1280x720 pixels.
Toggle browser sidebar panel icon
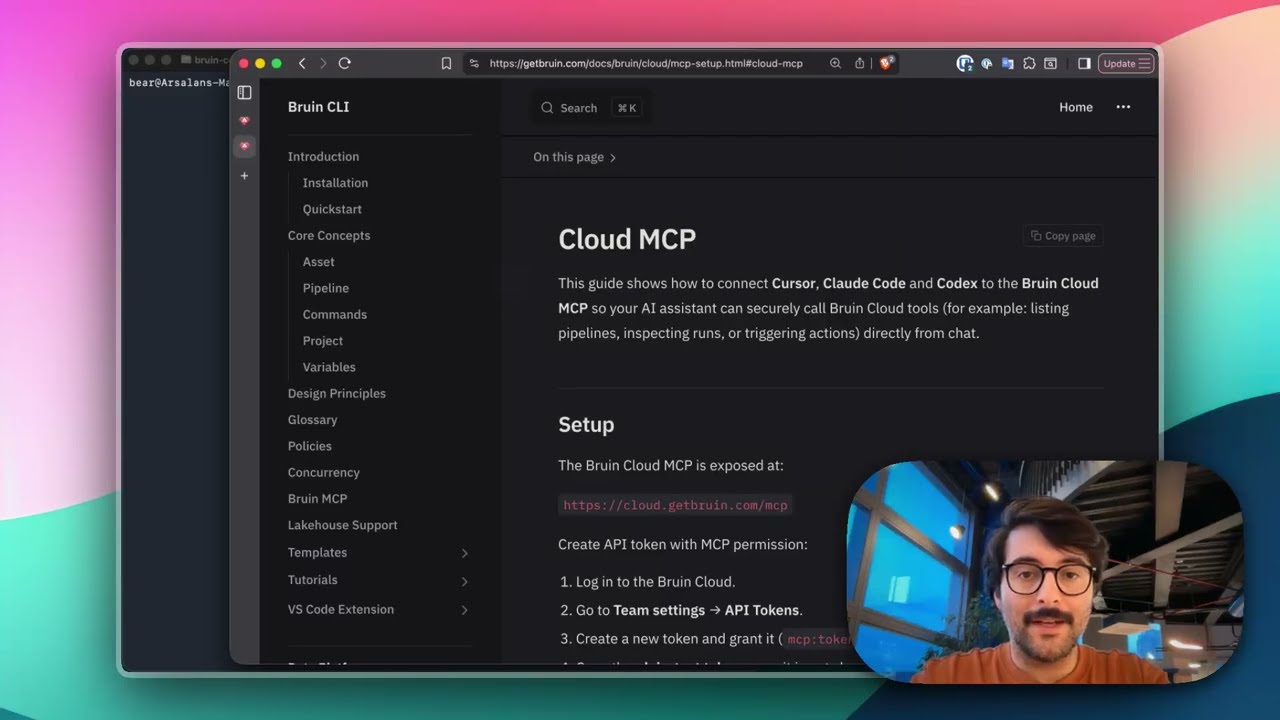pos(1084,63)
